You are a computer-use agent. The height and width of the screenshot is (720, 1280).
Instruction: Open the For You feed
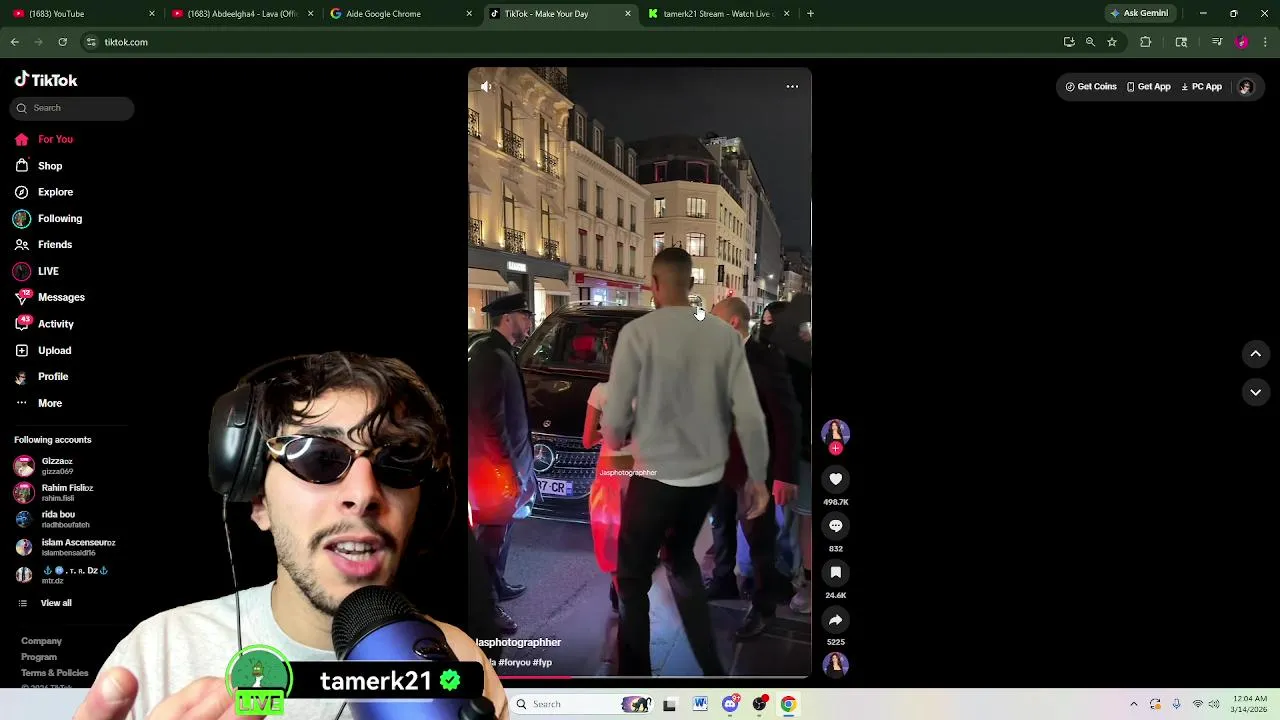tap(44, 139)
